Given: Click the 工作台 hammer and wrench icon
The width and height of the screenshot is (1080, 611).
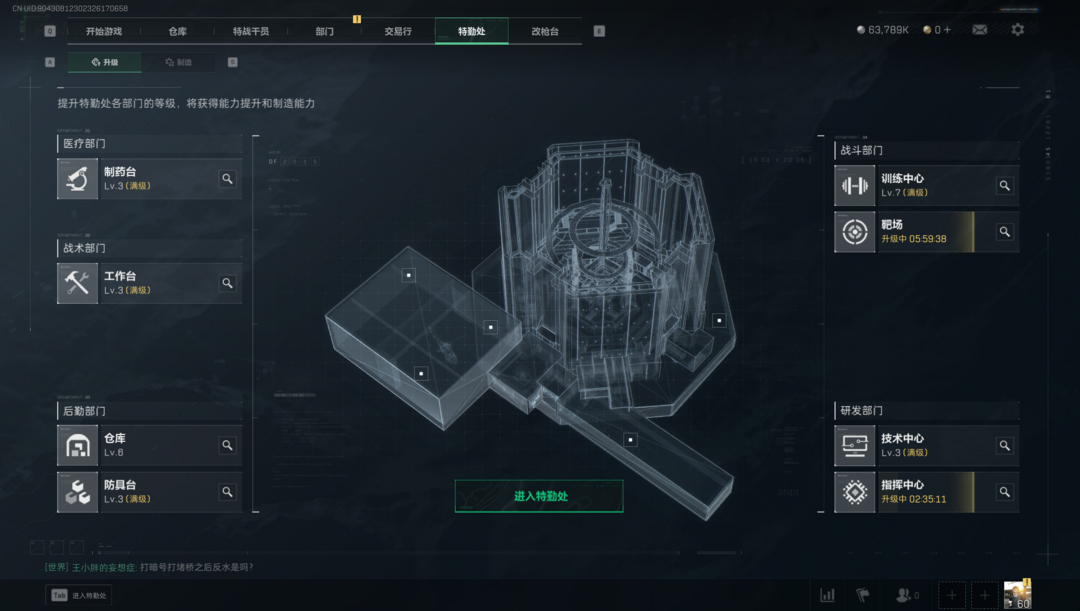Looking at the screenshot, I should [77, 283].
